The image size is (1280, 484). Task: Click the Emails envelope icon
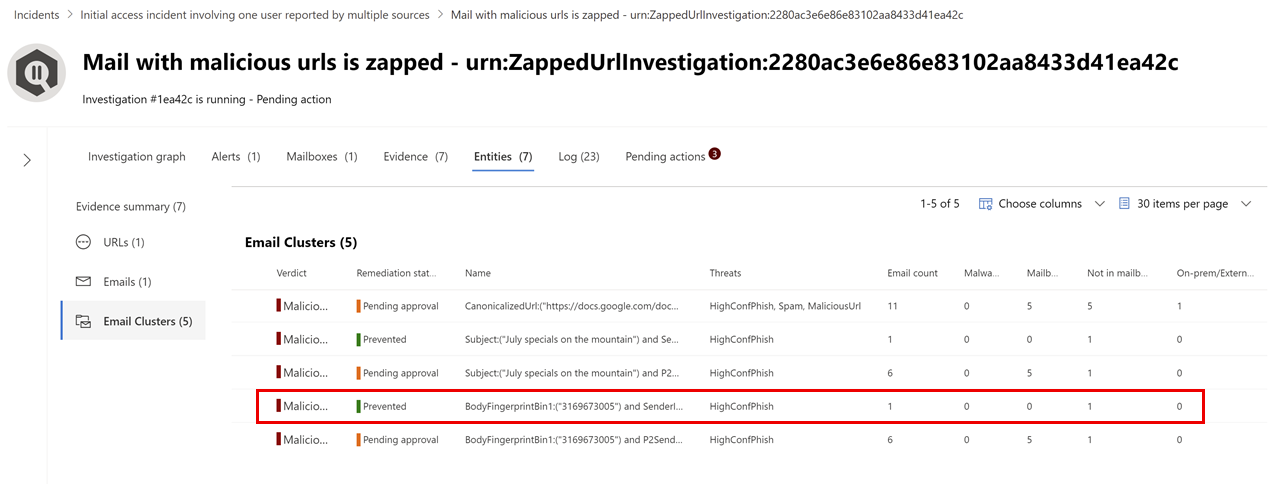[x=84, y=282]
